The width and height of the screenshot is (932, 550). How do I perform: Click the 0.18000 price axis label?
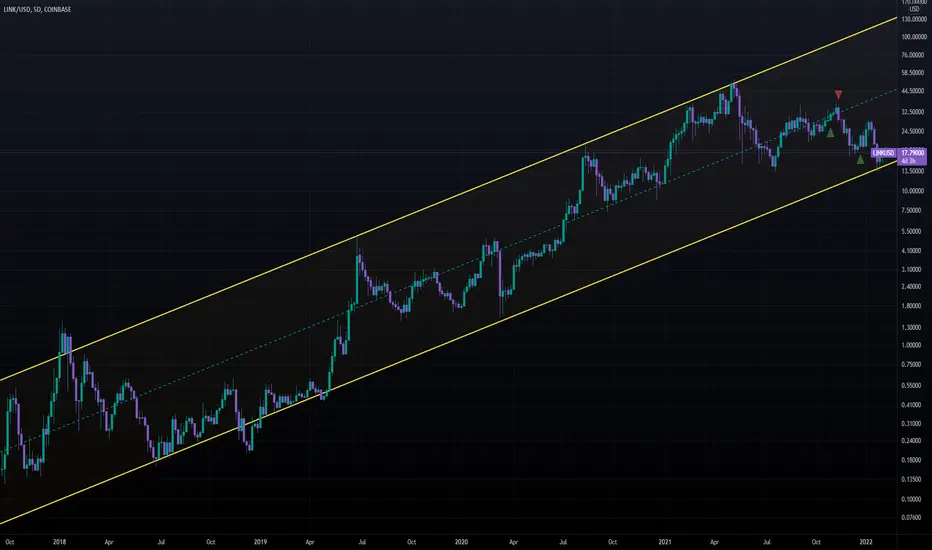click(x=912, y=460)
